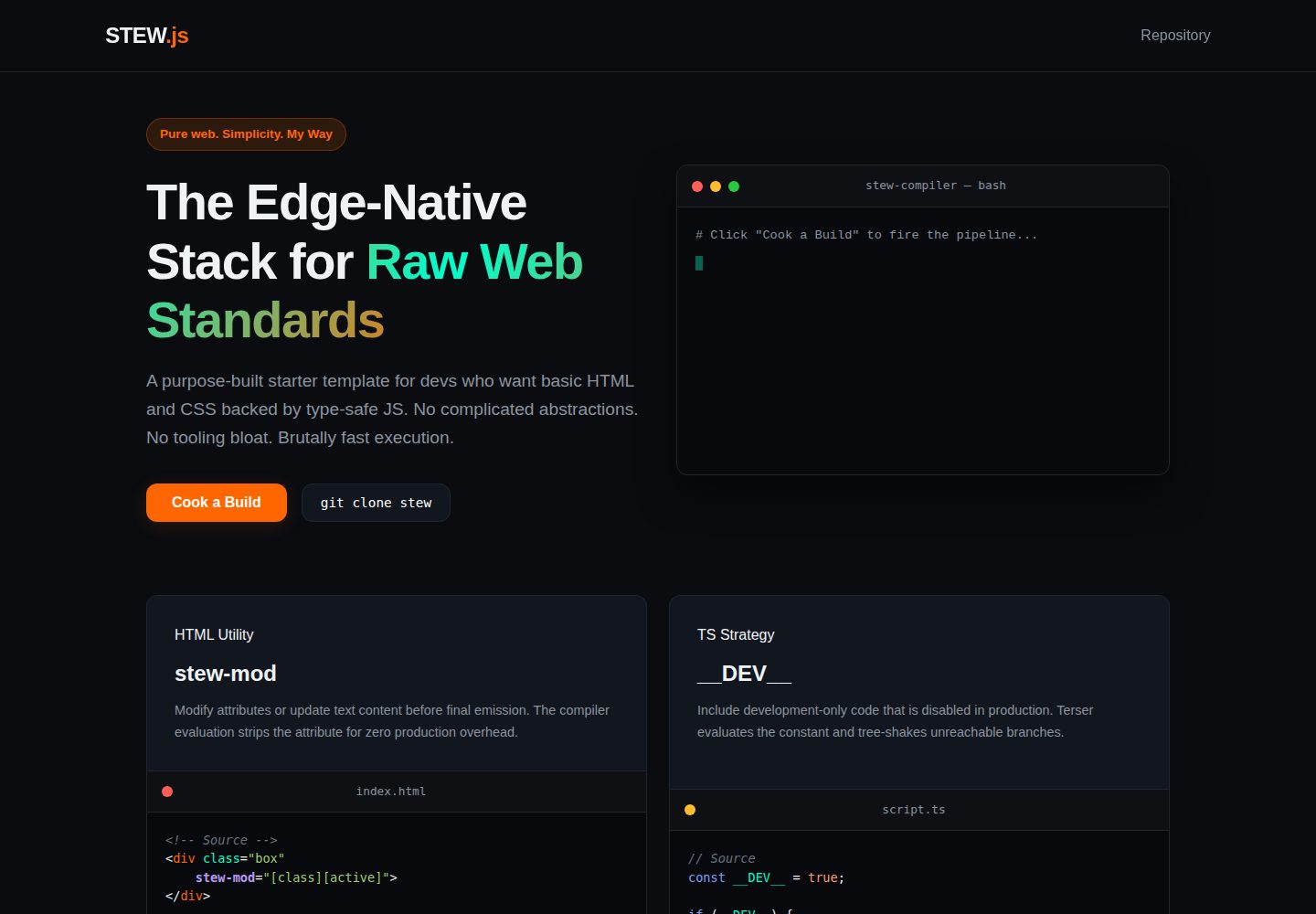The image size is (1316, 914).
Task: Click the TS Strategy label
Action: 736,634
